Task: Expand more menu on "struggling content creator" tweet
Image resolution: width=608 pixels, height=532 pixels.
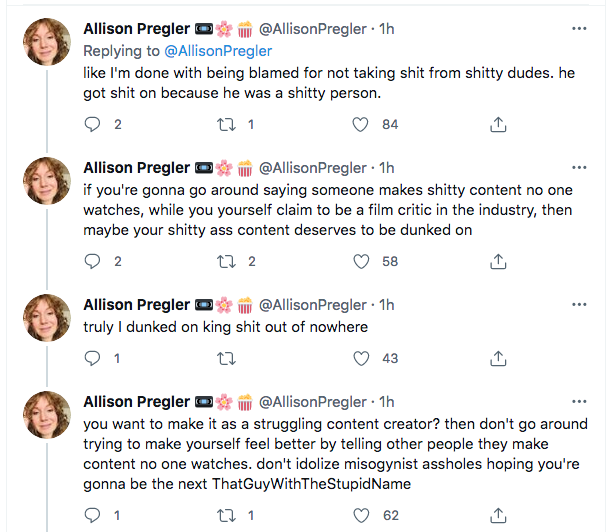Action: coord(579,401)
